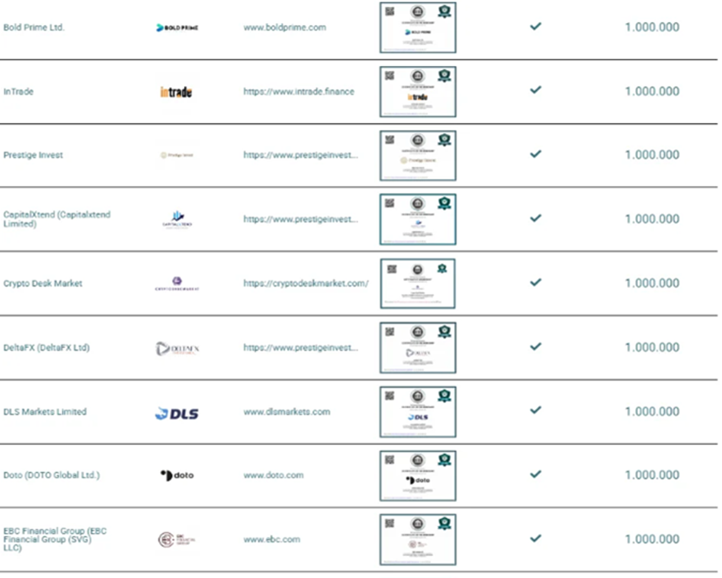Open the Bold Prime certificate thumbnail

[417, 27]
